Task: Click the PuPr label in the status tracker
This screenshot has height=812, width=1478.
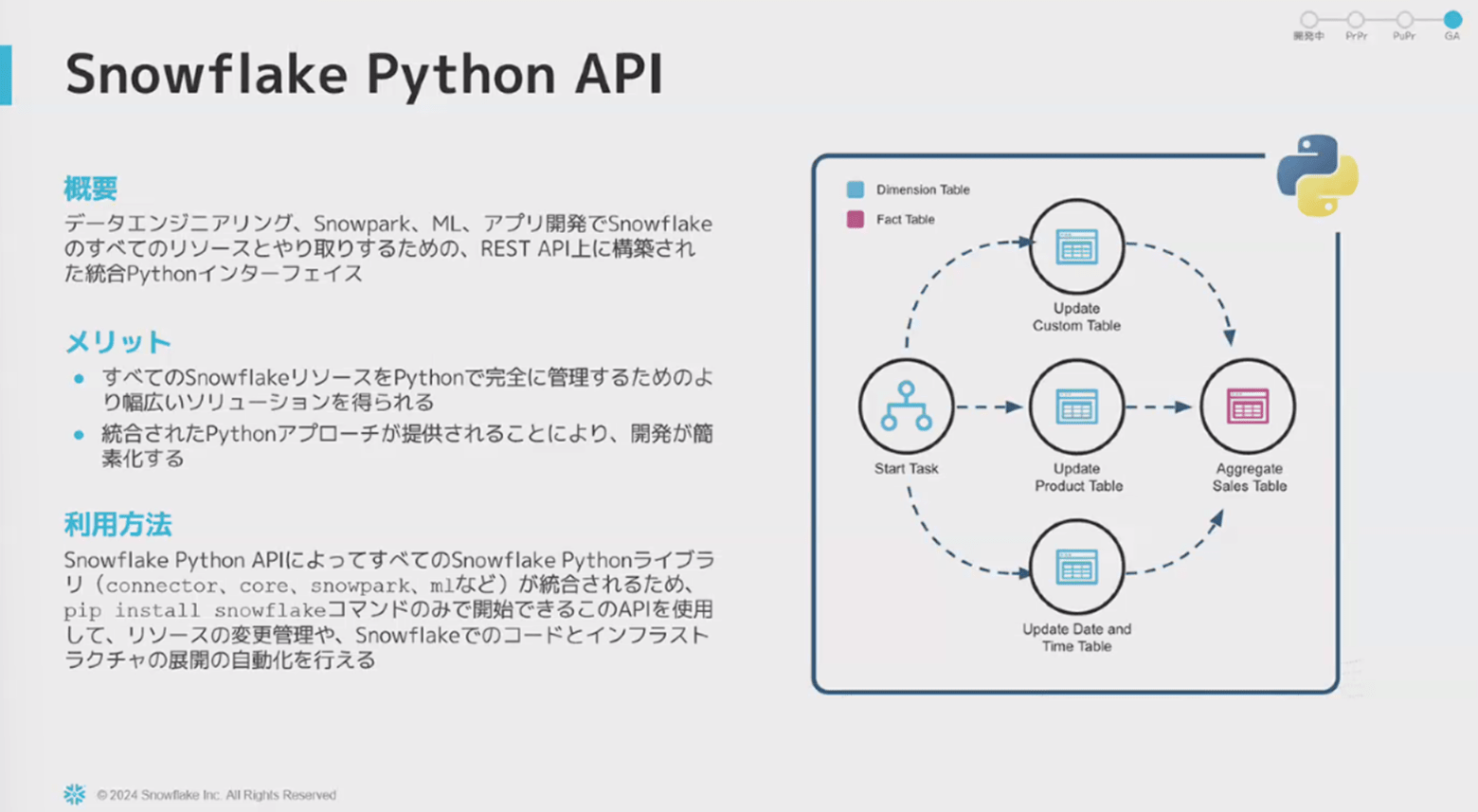Action: point(1404,36)
